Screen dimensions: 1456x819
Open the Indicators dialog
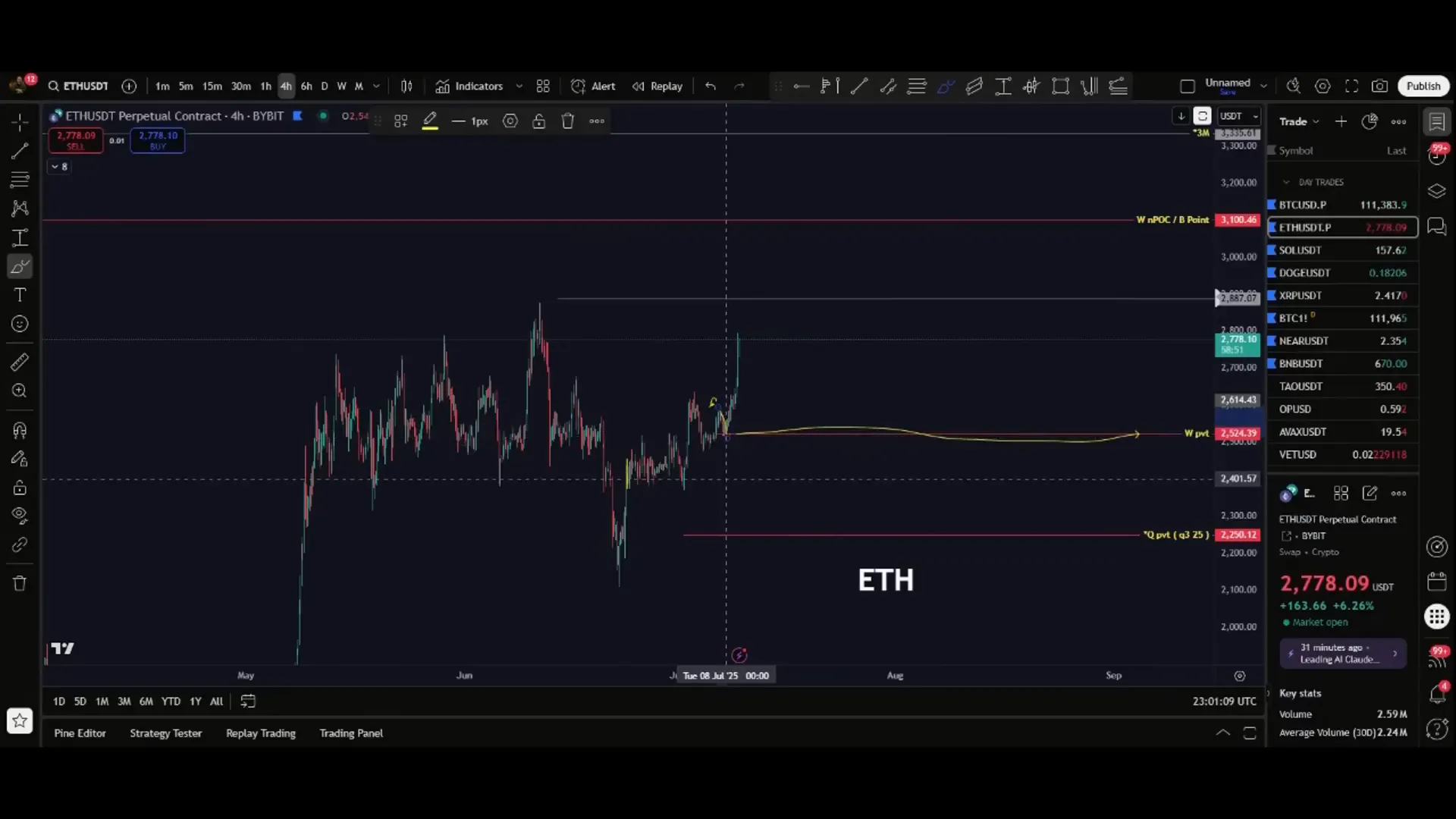(469, 86)
